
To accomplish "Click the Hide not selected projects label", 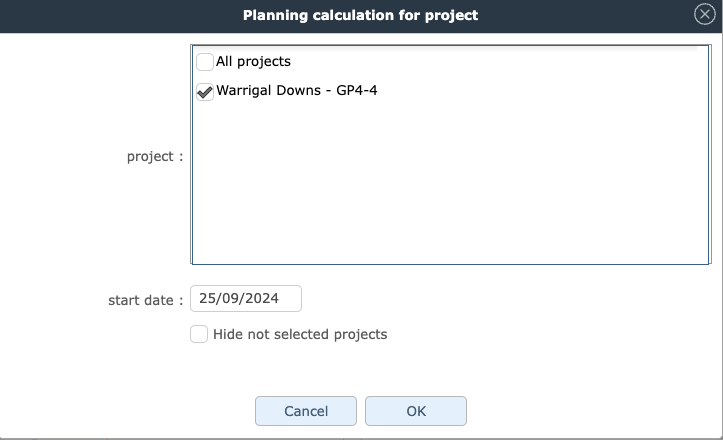I will click(x=299, y=334).
